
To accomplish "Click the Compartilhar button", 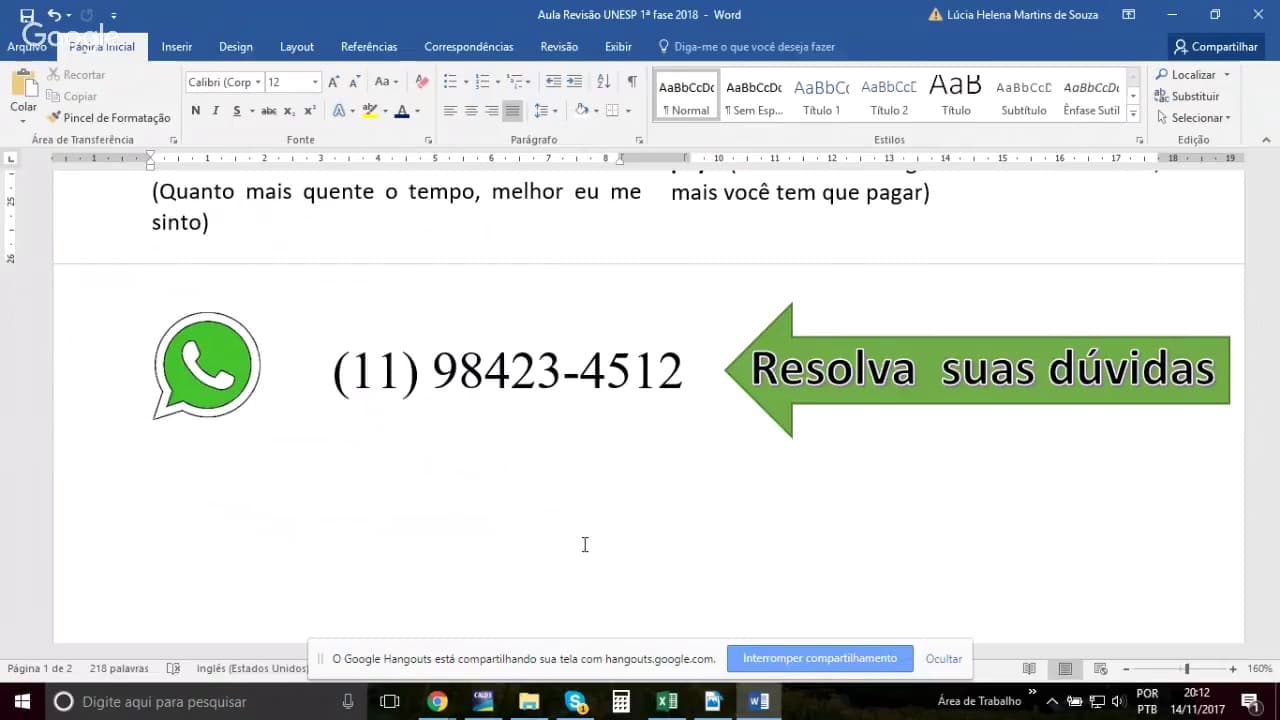I will pos(1215,47).
